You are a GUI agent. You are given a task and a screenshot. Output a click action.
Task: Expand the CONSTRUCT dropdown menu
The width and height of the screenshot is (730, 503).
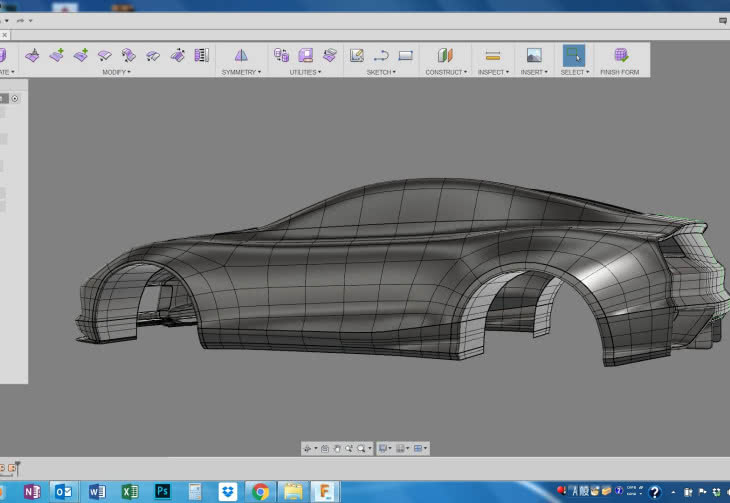click(446, 72)
